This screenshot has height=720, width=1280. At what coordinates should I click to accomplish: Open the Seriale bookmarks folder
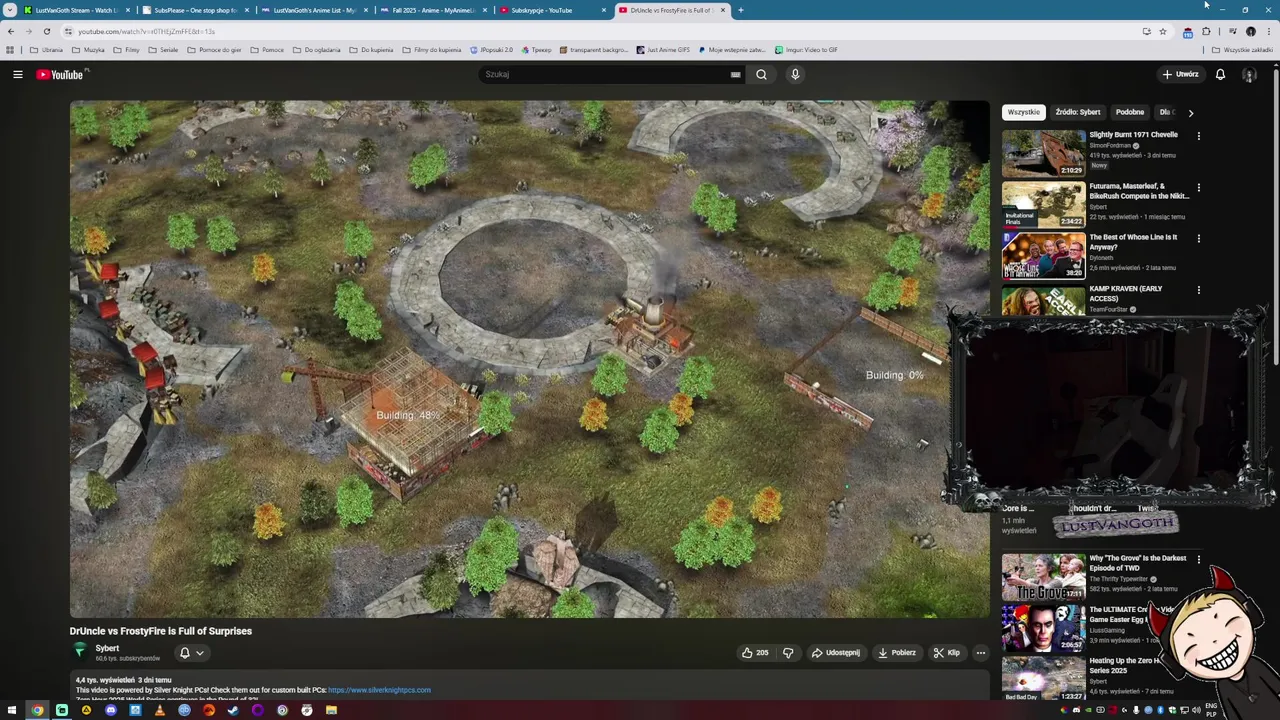click(163, 50)
